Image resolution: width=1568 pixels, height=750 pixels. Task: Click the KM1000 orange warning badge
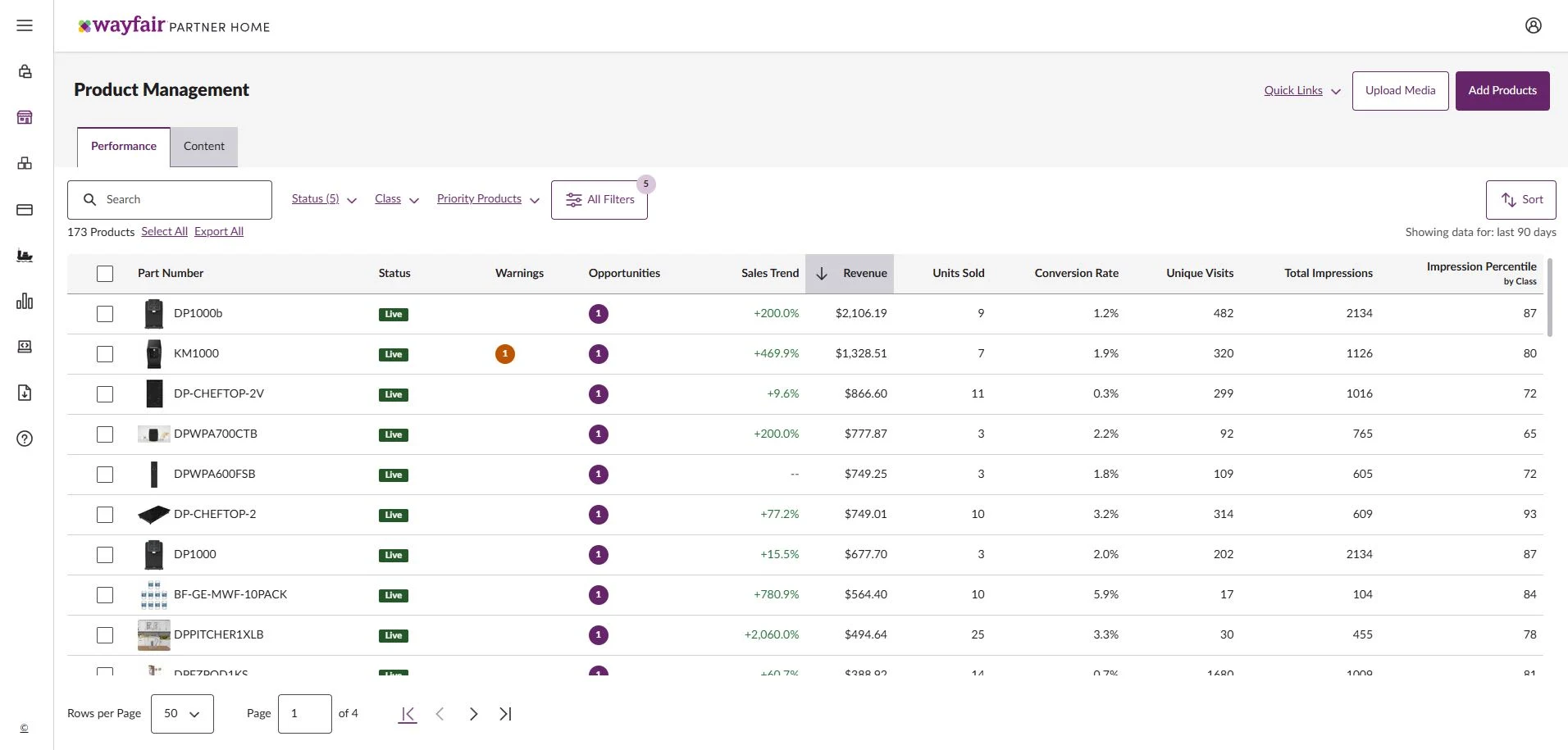[505, 354]
